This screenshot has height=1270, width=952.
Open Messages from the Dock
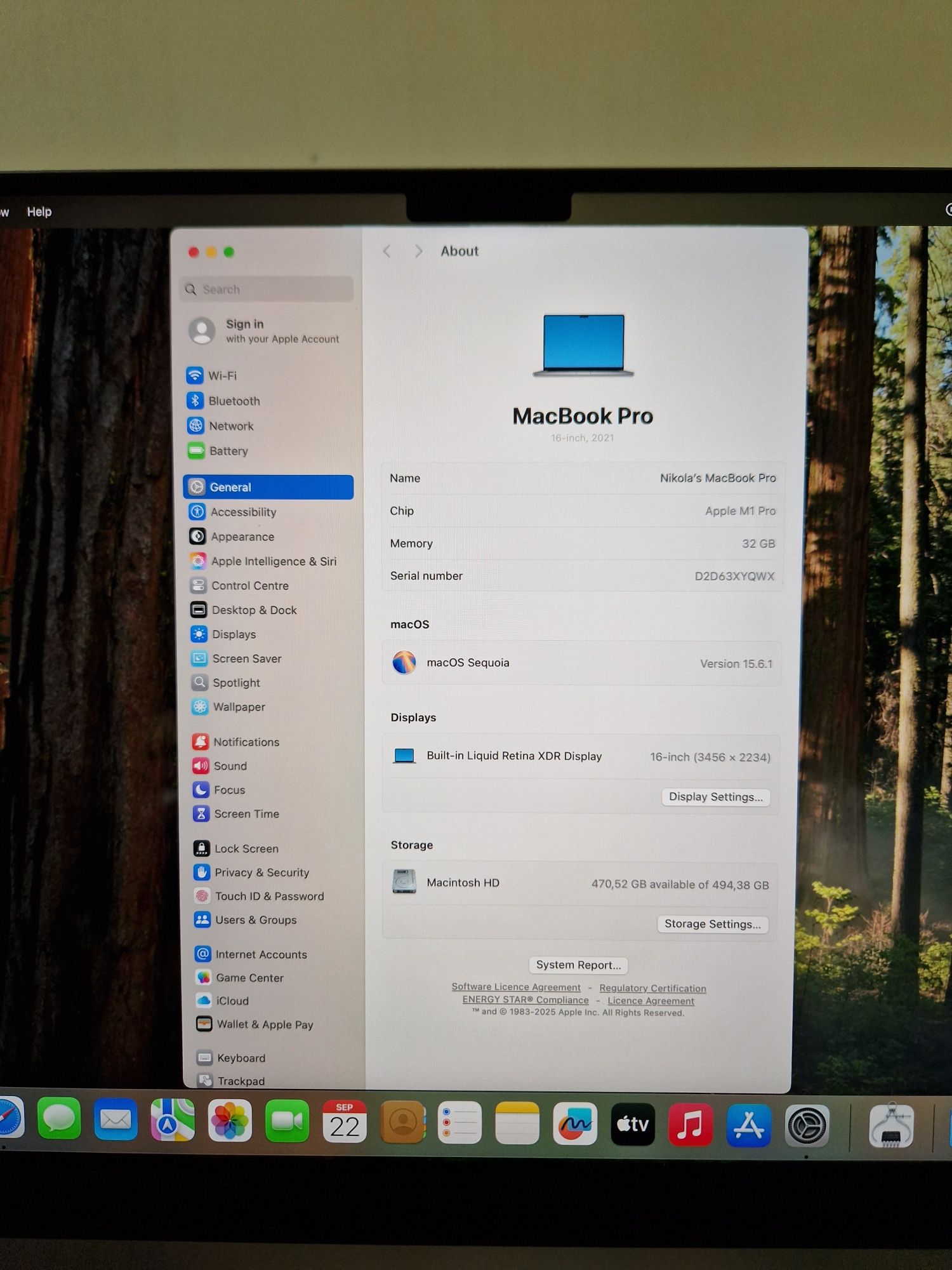[59, 1119]
